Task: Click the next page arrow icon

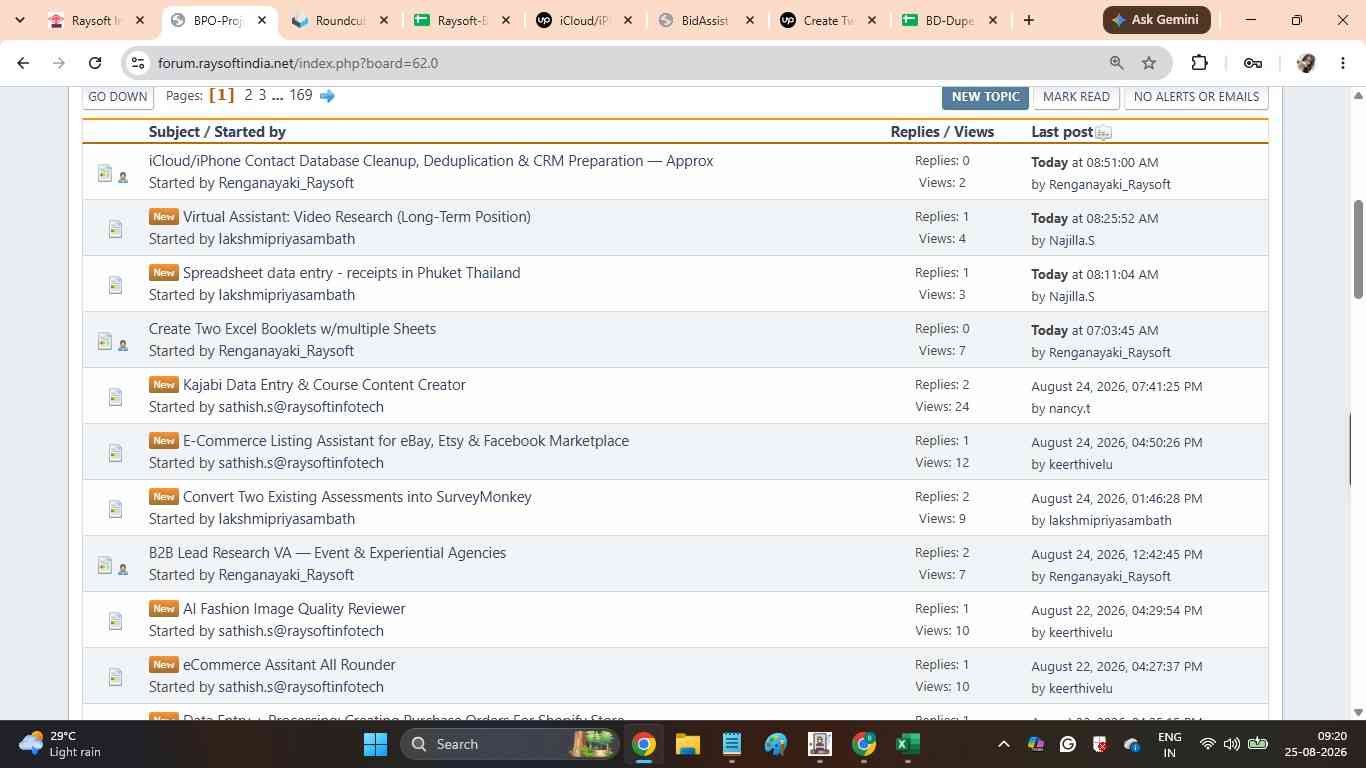Action: [x=327, y=96]
